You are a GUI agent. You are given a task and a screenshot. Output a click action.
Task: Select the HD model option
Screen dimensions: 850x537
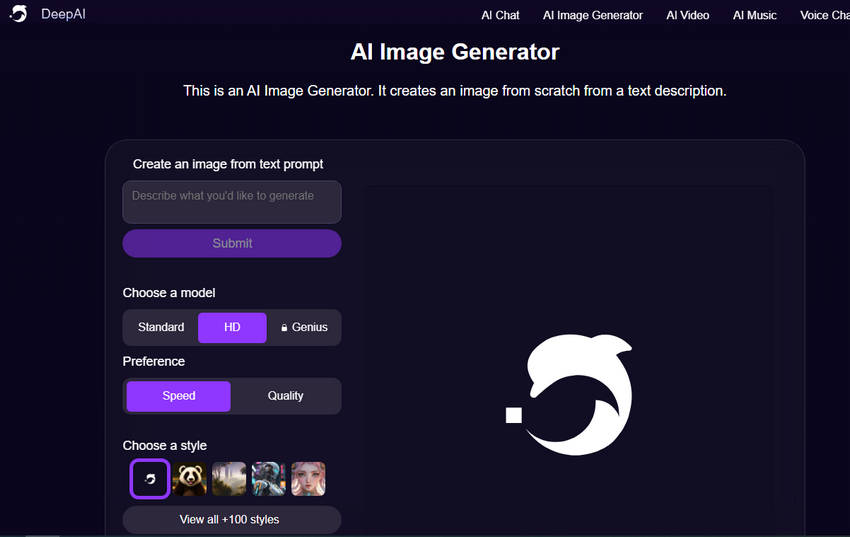click(x=232, y=327)
